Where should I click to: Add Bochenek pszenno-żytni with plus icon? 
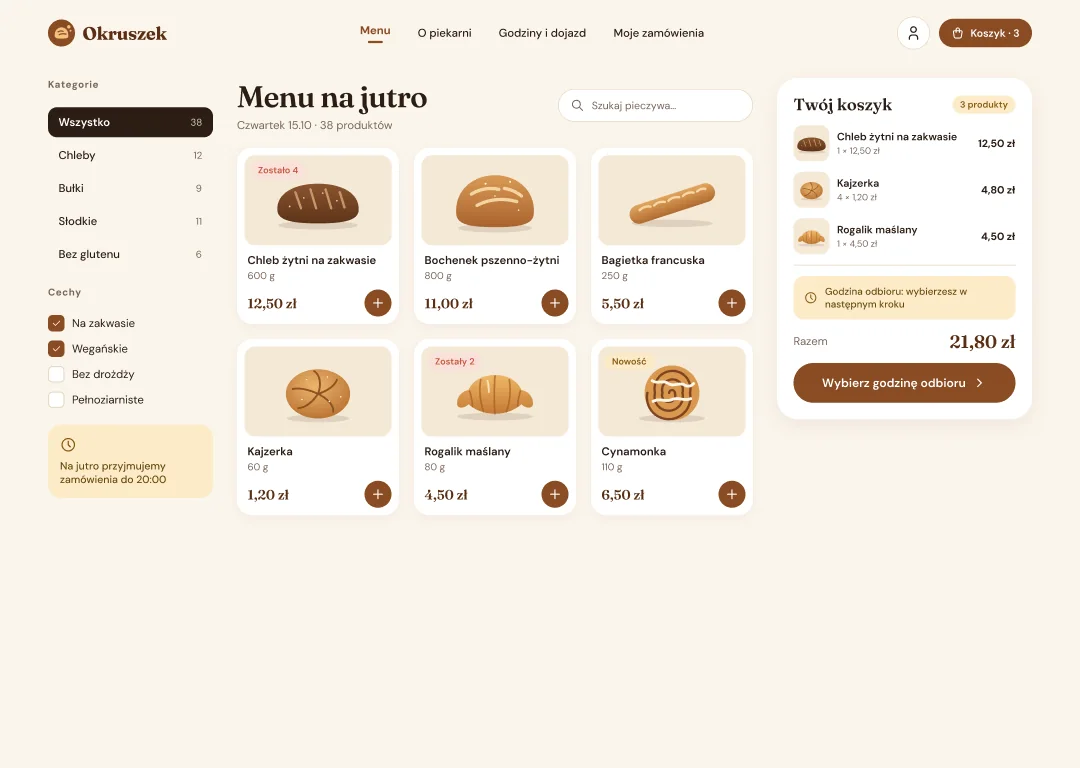554,303
